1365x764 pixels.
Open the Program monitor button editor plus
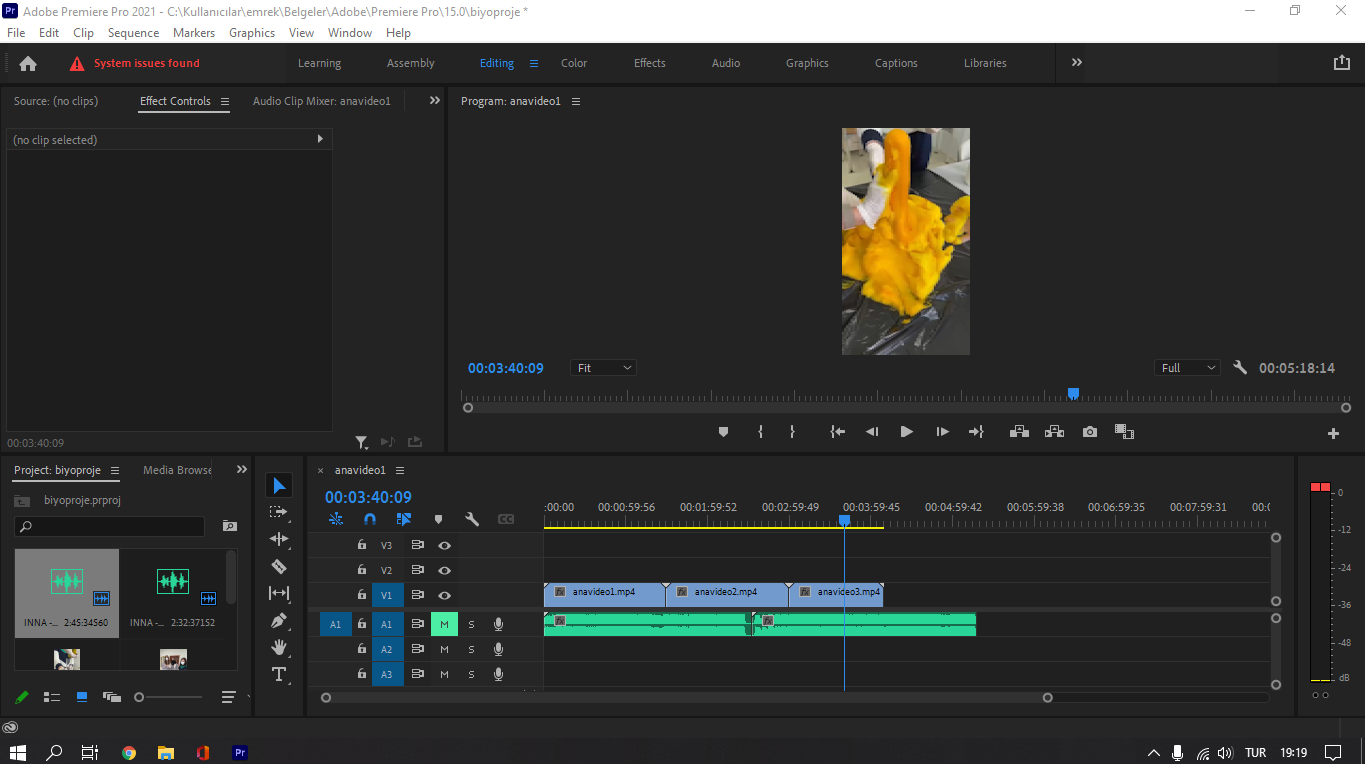pos(1333,433)
